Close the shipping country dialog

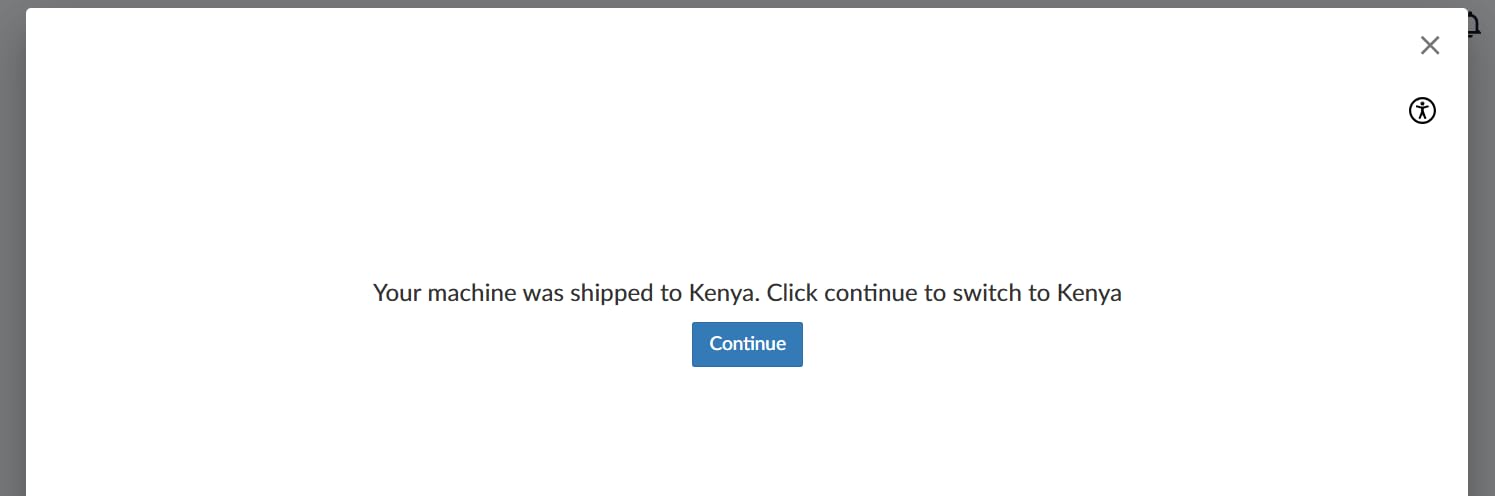(x=1430, y=45)
